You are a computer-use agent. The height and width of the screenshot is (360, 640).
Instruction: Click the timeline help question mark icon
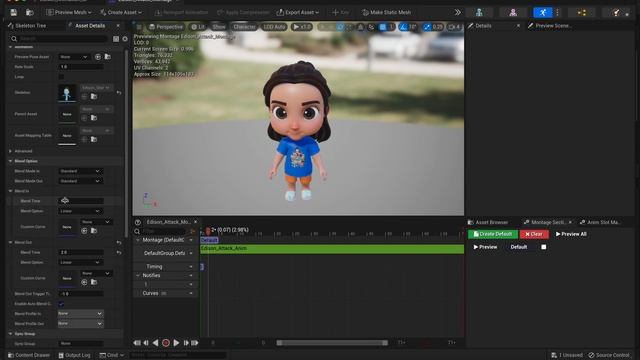(x=138, y=222)
